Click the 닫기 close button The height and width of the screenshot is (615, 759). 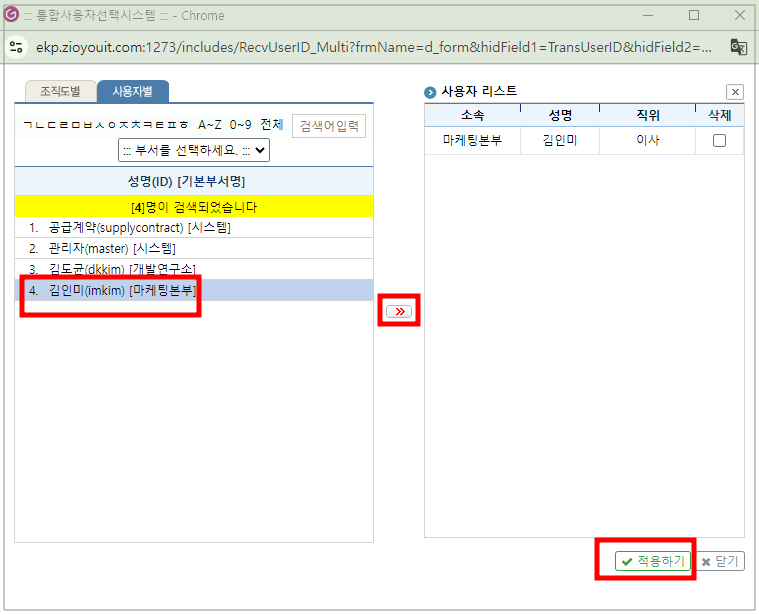point(720,561)
